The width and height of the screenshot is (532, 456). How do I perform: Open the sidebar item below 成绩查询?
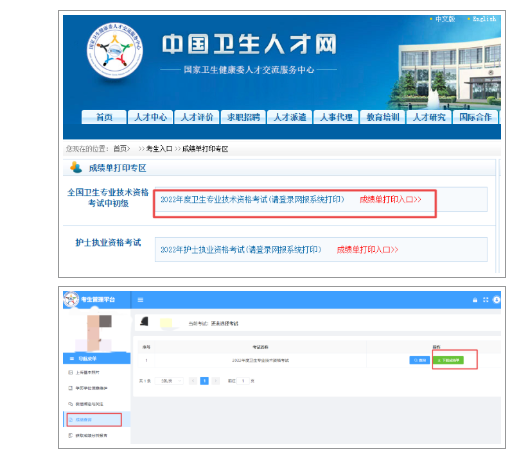click(x=97, y=435)
